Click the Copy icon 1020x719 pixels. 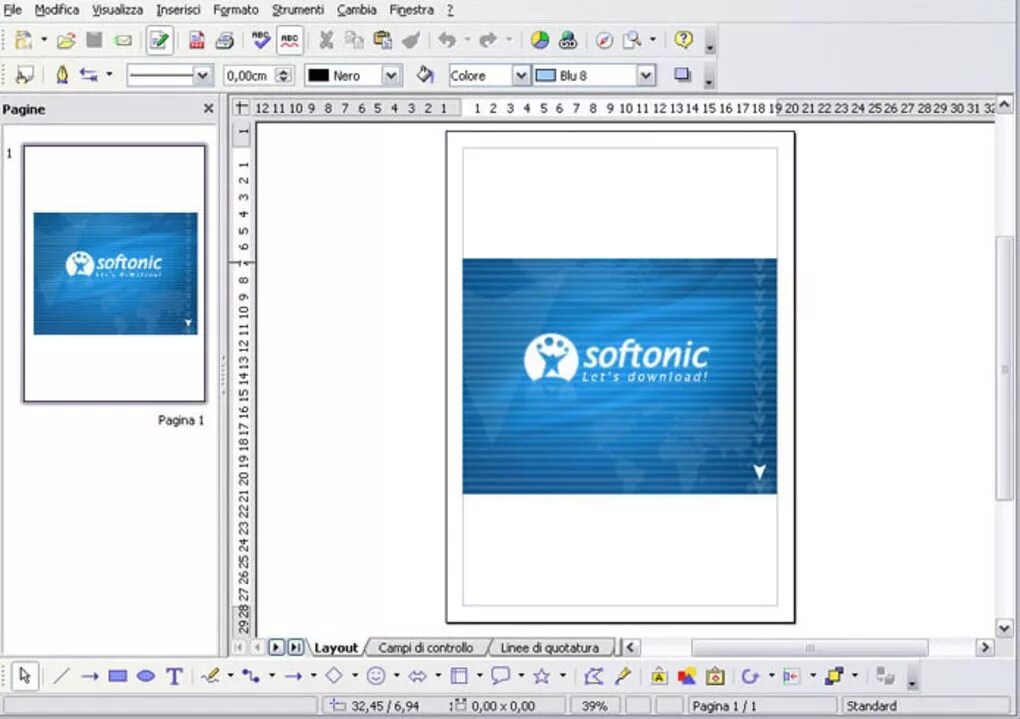[x=354, y=40]
